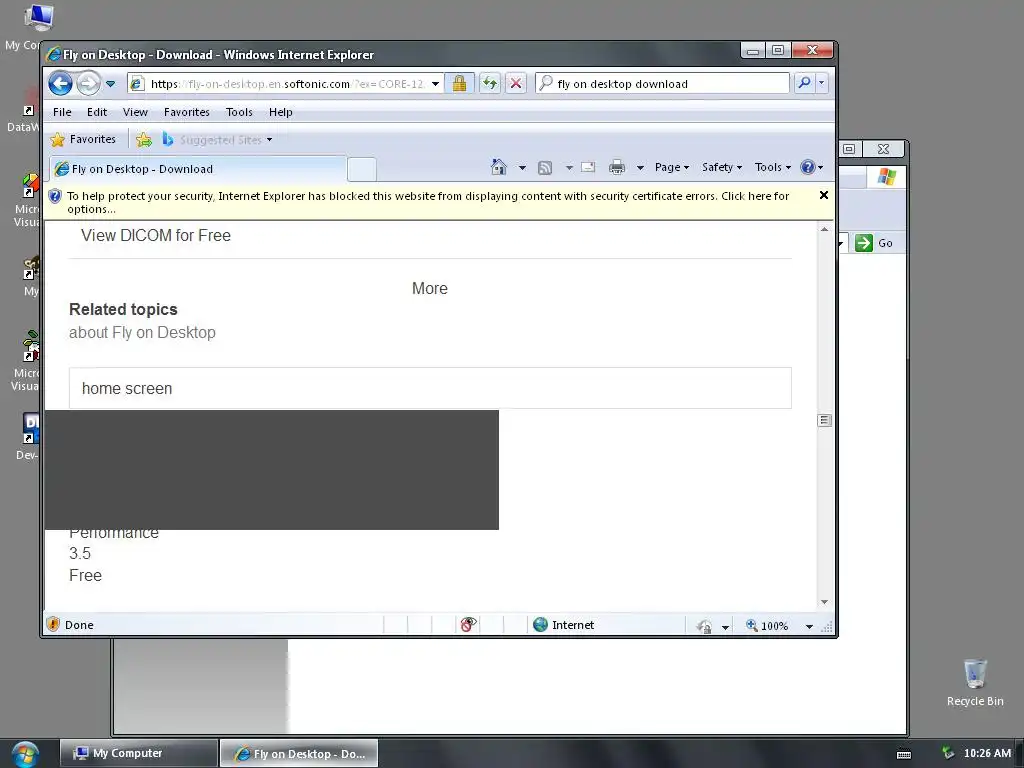This screenshot has width=1024, height=768.
Task: Expand the address bar autocomplete dropdown
Action: pyautogui.click(x=435, y=84)
